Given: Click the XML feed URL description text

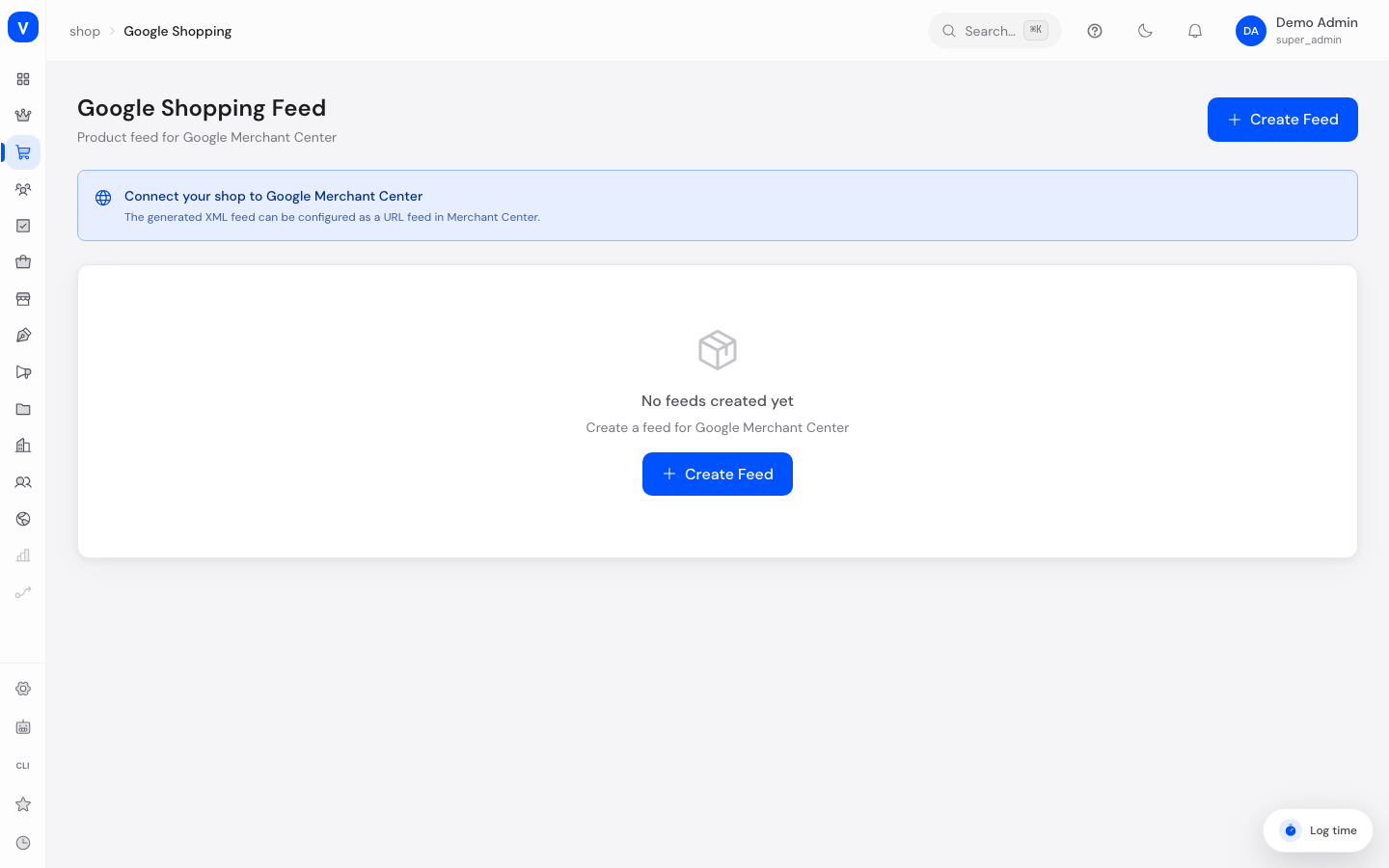Looking at the screenshot, I should click(x=333, y=217).
